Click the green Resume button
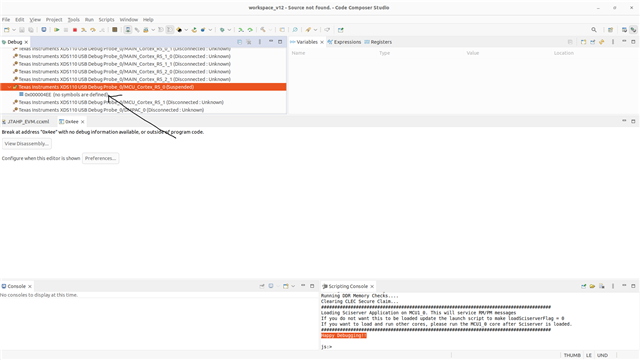Image resolution: width=640 pixels, height=360 pixels. tap(57, 30)
